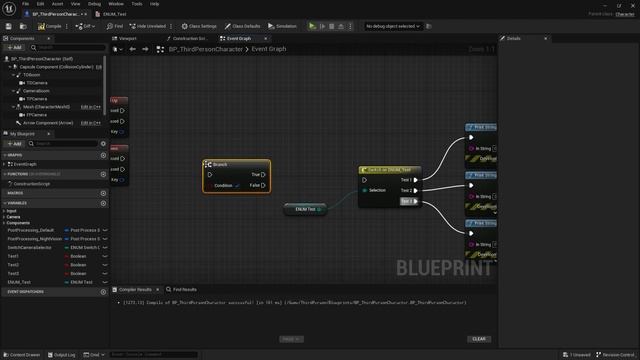Image resolution: width=640 pixels, height=360 pixels.
Task: Close the Components panel tab
Action: point(49,38)
